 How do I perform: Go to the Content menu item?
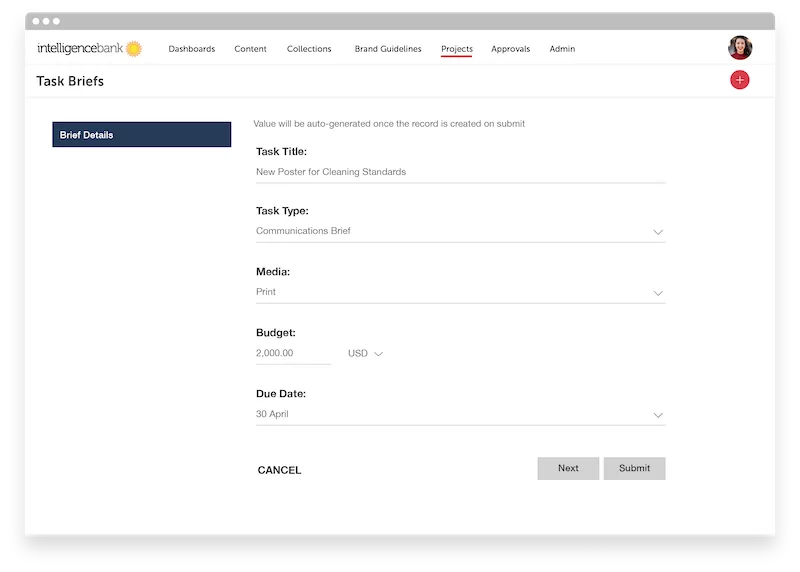251,49
